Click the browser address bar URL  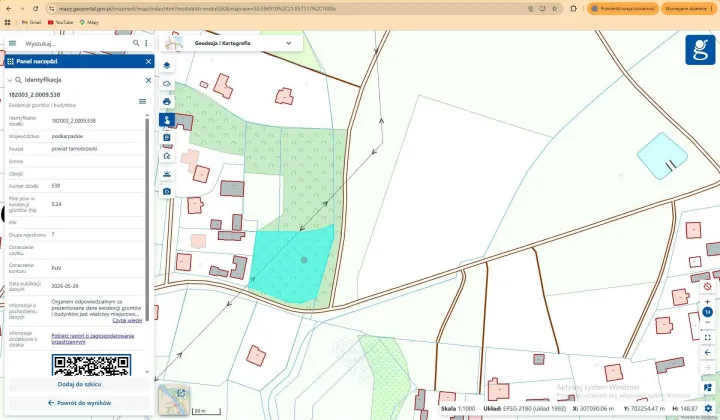click(197, 8)
